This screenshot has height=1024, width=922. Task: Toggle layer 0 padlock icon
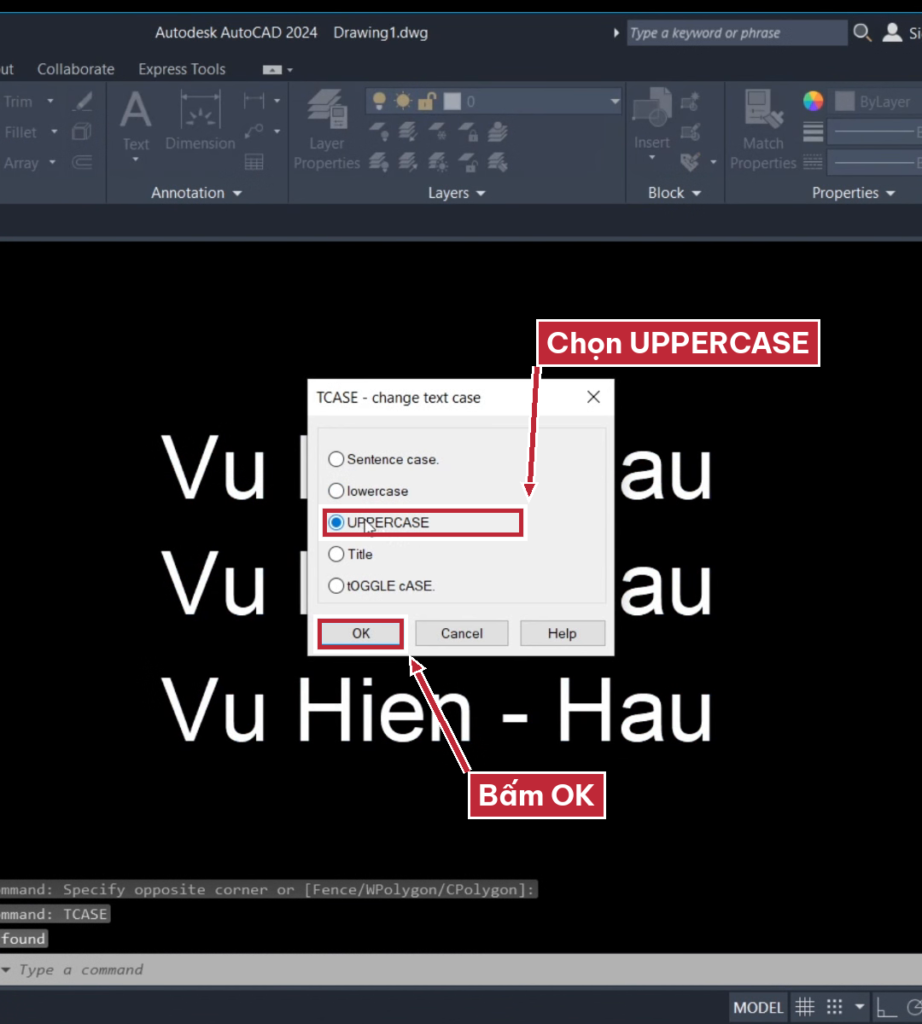[x=427, y=101]
